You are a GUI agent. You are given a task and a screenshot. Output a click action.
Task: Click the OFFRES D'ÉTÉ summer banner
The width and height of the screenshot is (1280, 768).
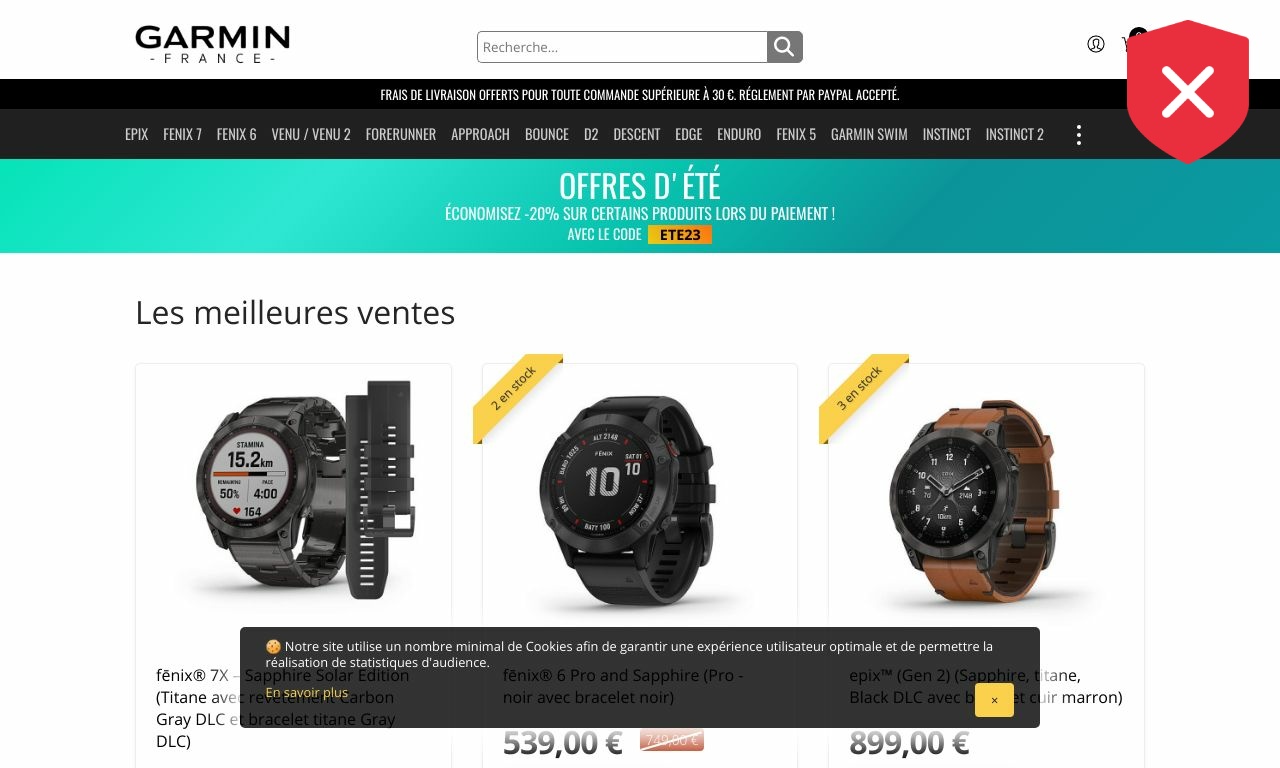(x=640, y=206)
